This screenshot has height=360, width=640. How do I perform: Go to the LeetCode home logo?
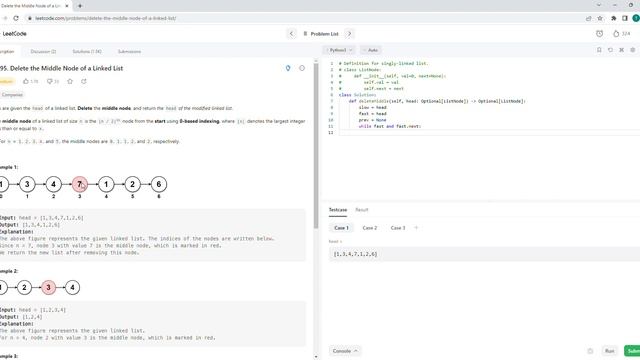(x=14, y=33)
